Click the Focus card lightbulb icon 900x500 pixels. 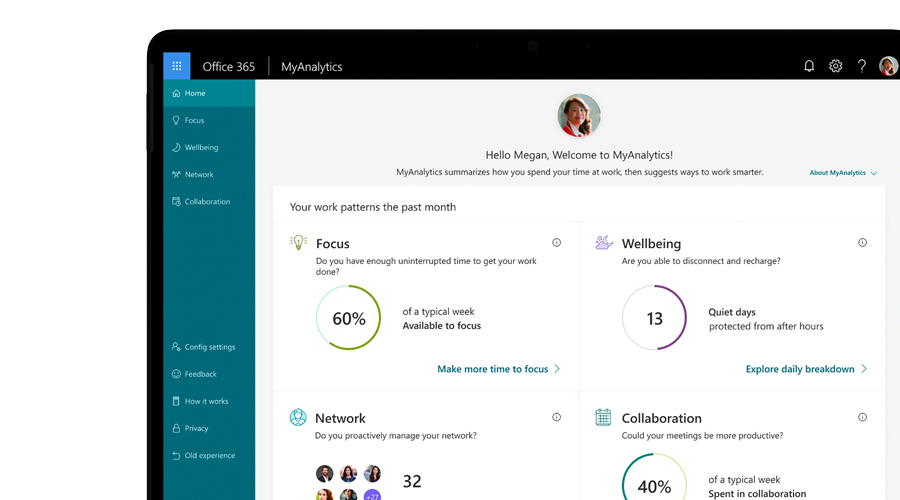[x=298, y=242]
